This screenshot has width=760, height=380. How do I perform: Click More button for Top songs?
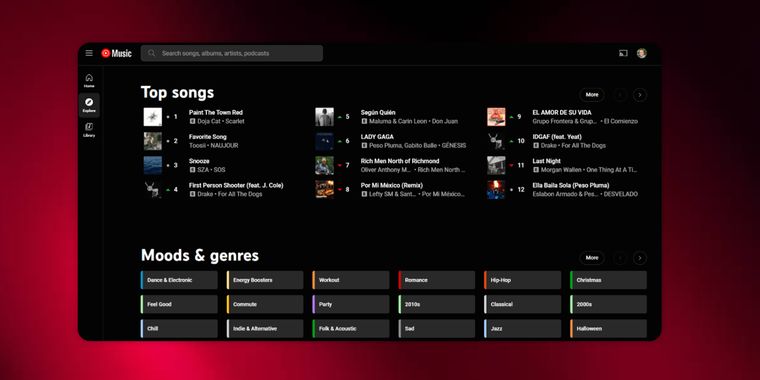(592, 95)
